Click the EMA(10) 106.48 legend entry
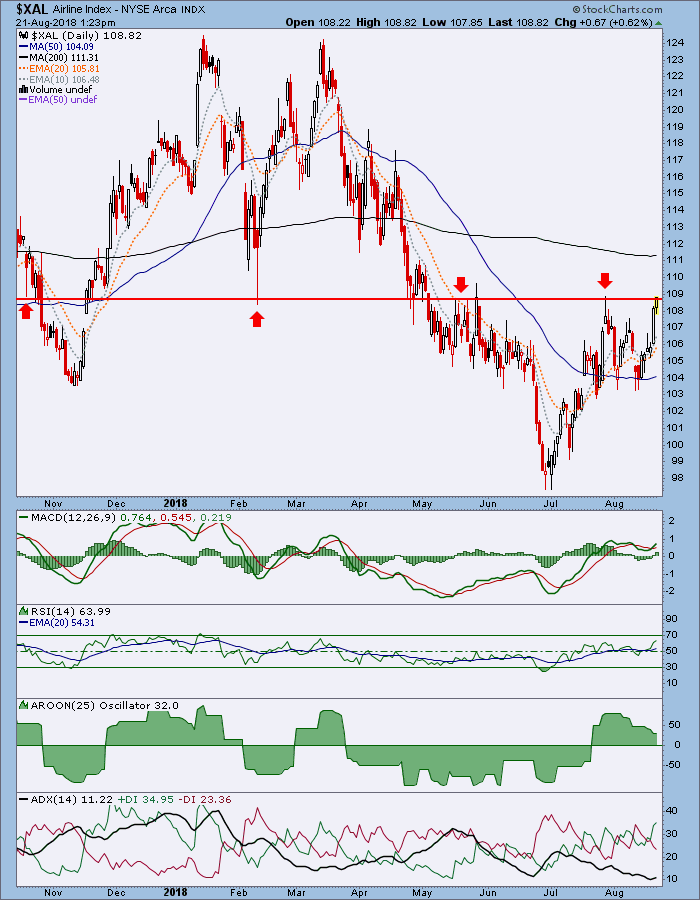The height and width of the screenshot is (900, 700). 64,79
